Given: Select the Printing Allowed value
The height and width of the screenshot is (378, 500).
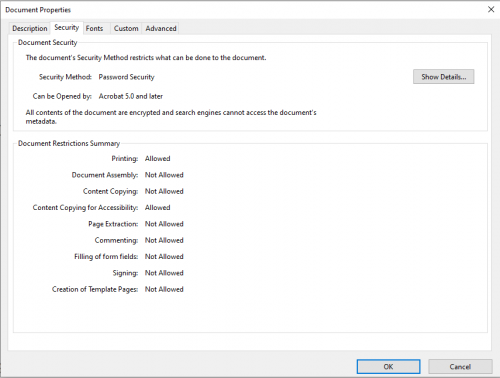Looking at the screenshot, I should pos(157,159).
